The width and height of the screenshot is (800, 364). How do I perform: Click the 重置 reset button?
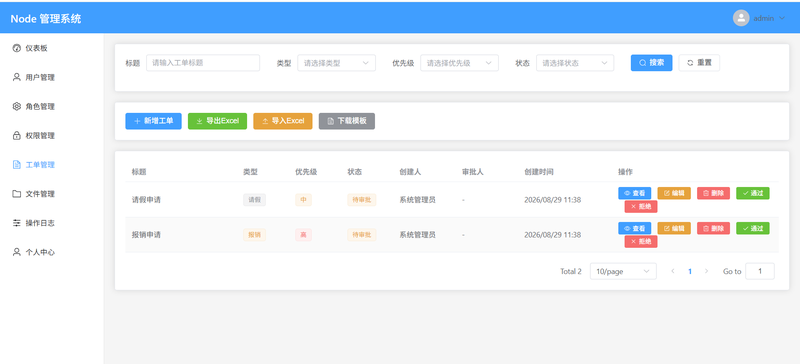[699, 63]
